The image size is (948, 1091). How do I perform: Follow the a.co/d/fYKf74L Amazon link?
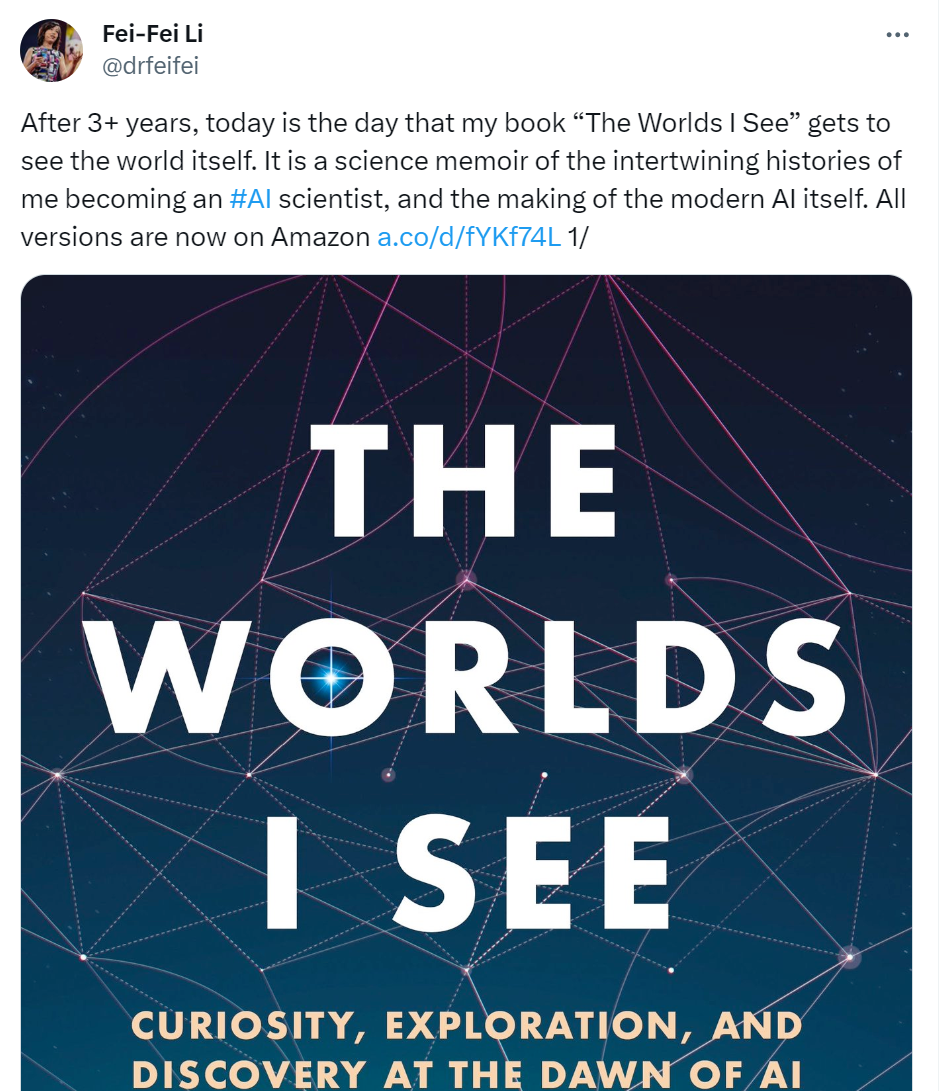[x=469, y=236]
